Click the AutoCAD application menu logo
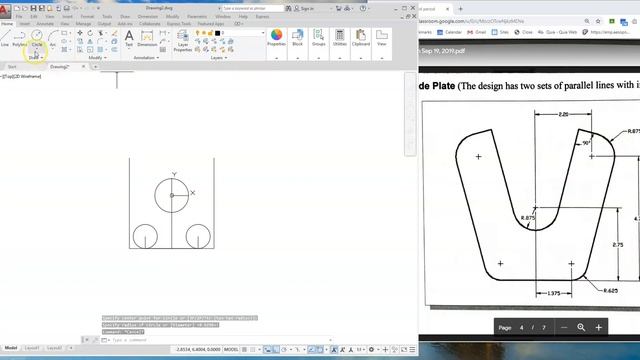 coord(5,11)
